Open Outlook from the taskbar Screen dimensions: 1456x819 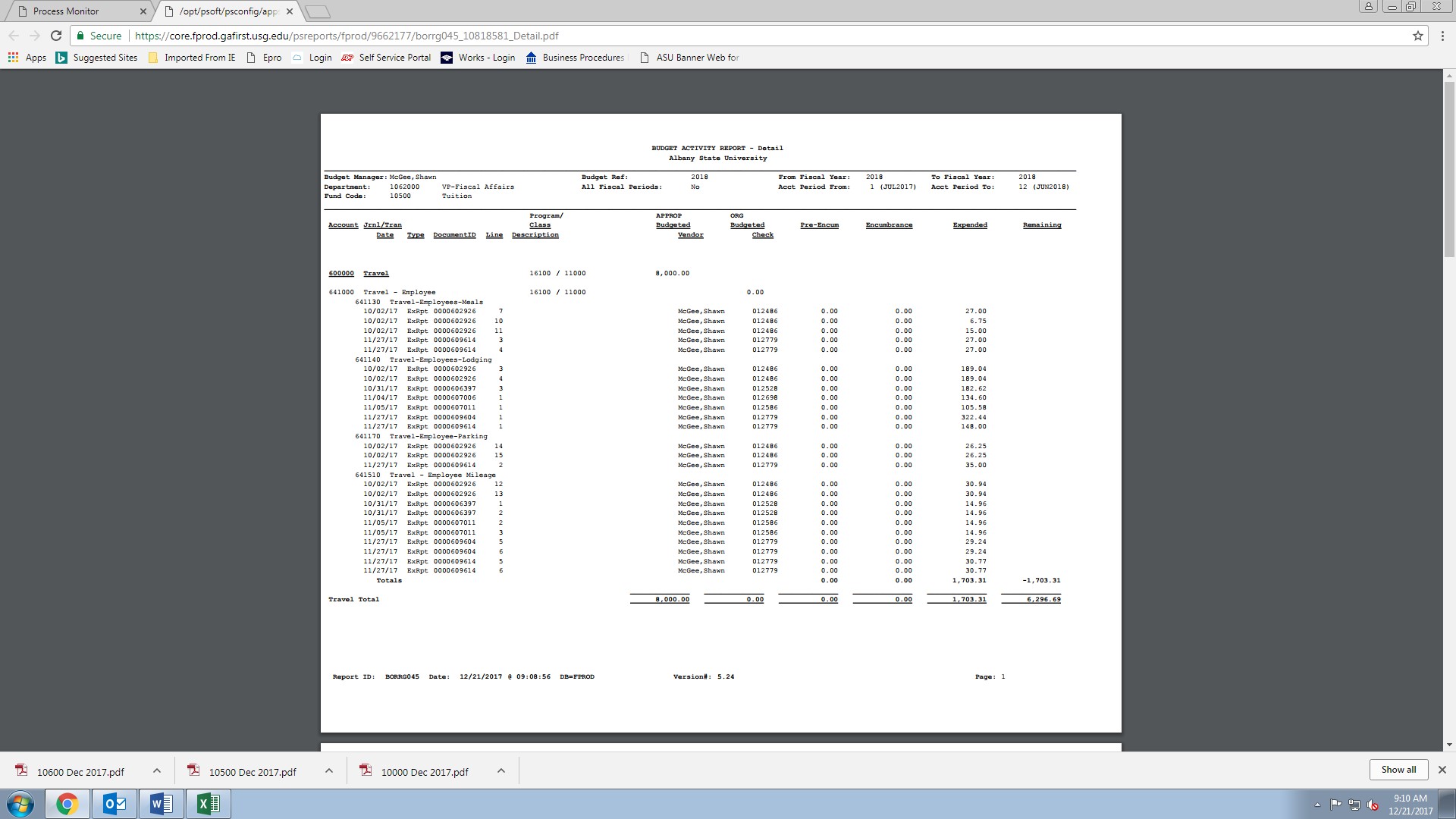[x=115, y=804]
